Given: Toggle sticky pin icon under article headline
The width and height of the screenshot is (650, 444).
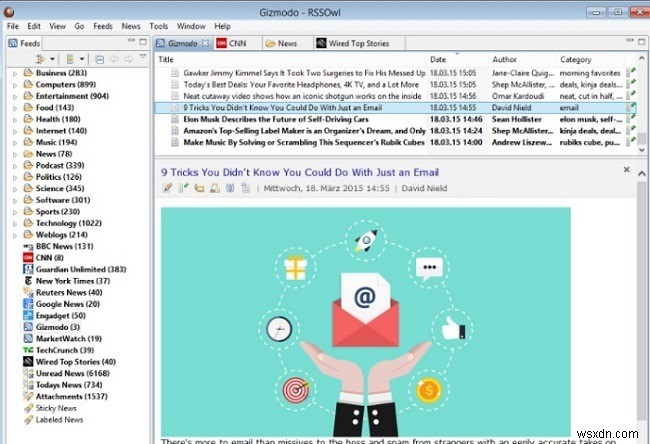Looking at the screenshot, I should click(x=183, y=188).
